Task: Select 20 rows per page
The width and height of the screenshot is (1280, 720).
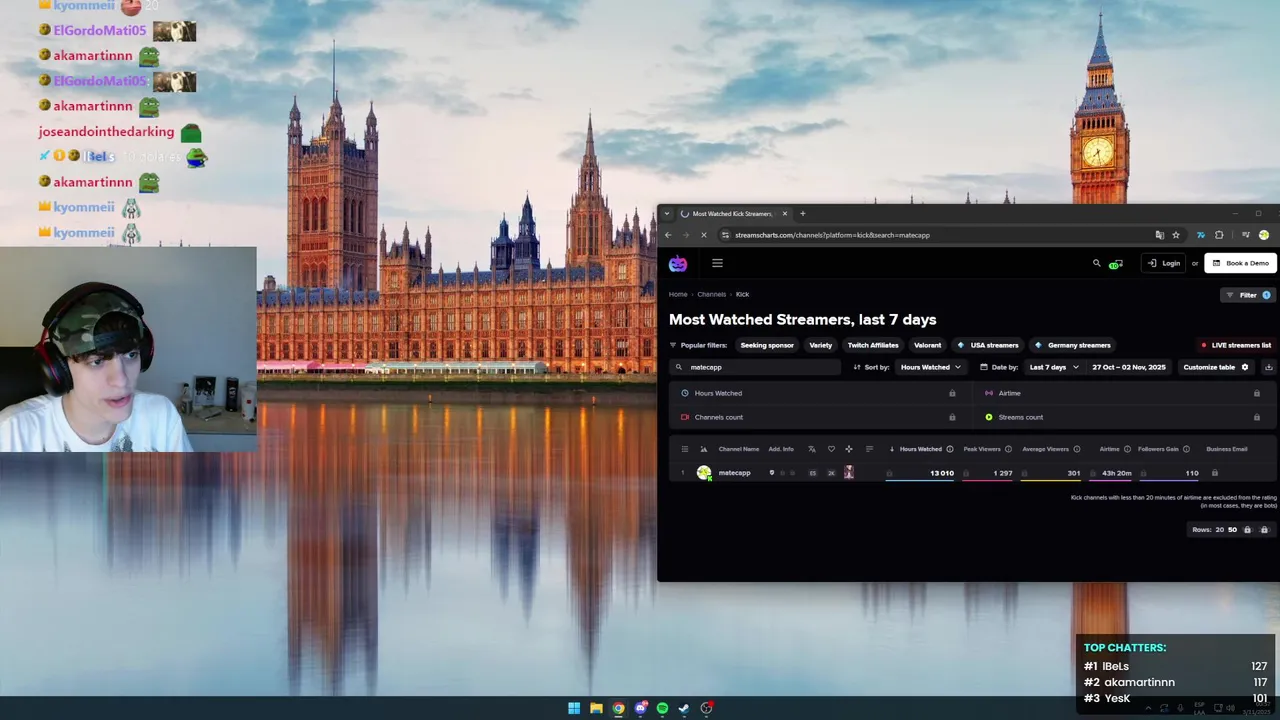Action: [1219, 530]
